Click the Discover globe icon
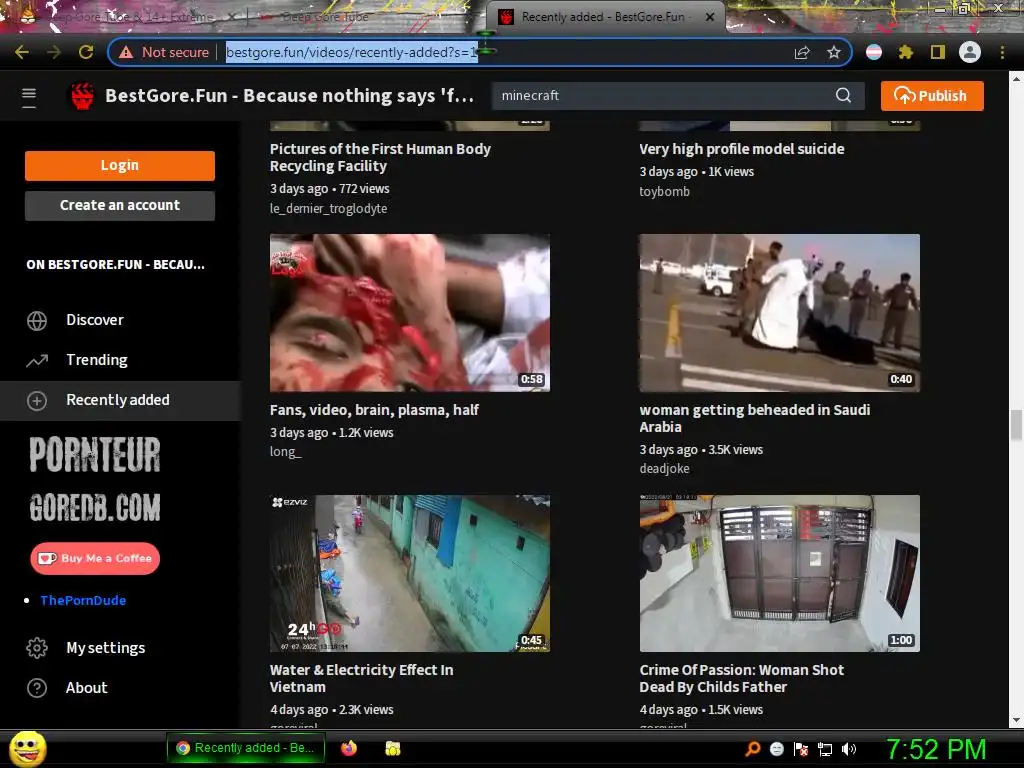This screenshot has height=768, width=1024. coord(37,321)
